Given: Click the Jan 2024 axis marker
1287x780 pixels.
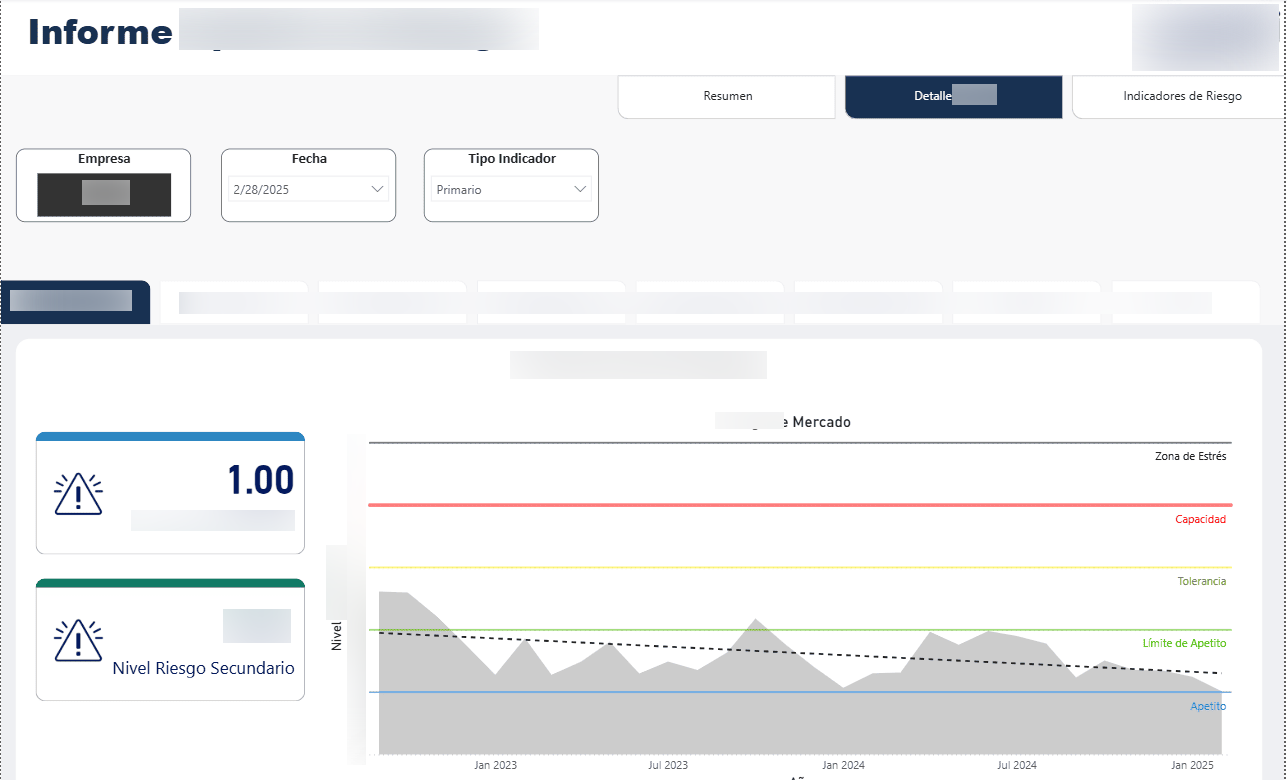Looking at the screenshot, I should click(842, 765).
